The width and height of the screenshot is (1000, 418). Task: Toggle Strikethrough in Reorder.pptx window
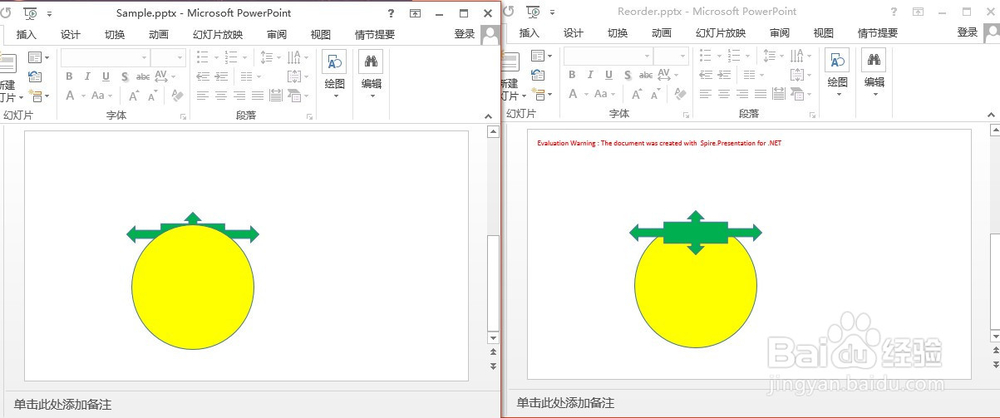[x=646, y=75]
